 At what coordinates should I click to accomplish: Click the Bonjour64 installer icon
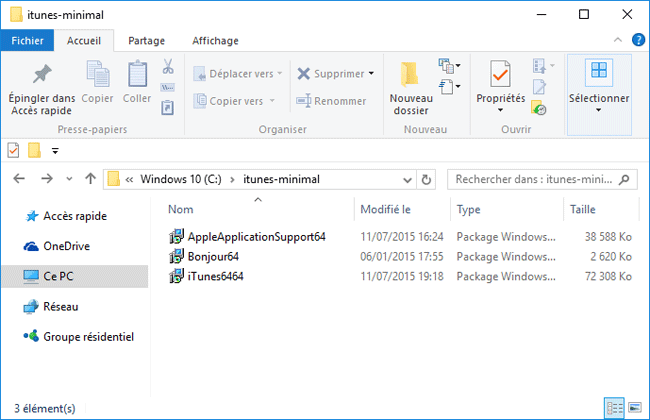tap(176, 256)
